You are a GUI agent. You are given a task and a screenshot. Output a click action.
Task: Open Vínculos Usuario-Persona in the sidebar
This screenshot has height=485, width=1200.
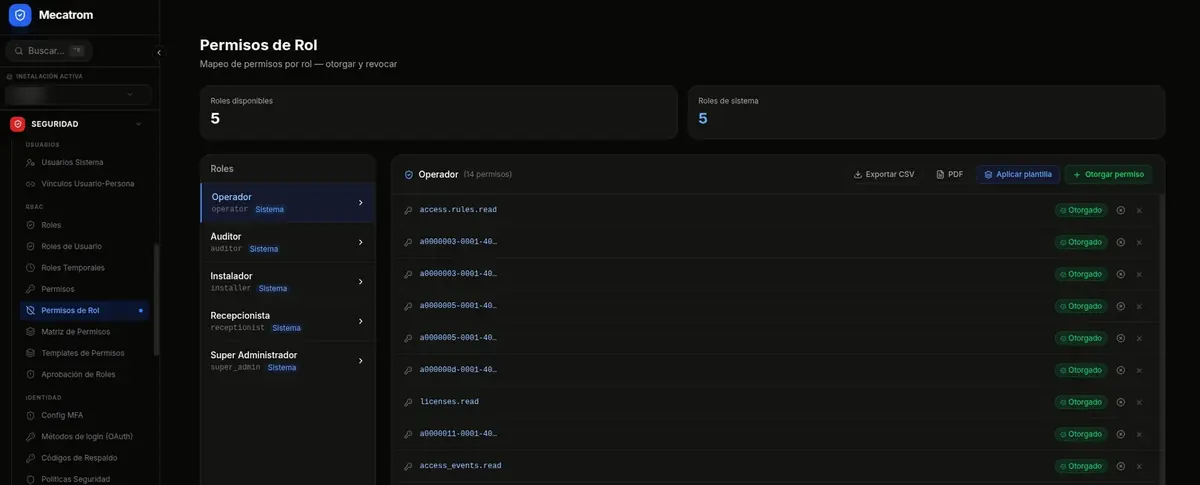pos(85,183)
